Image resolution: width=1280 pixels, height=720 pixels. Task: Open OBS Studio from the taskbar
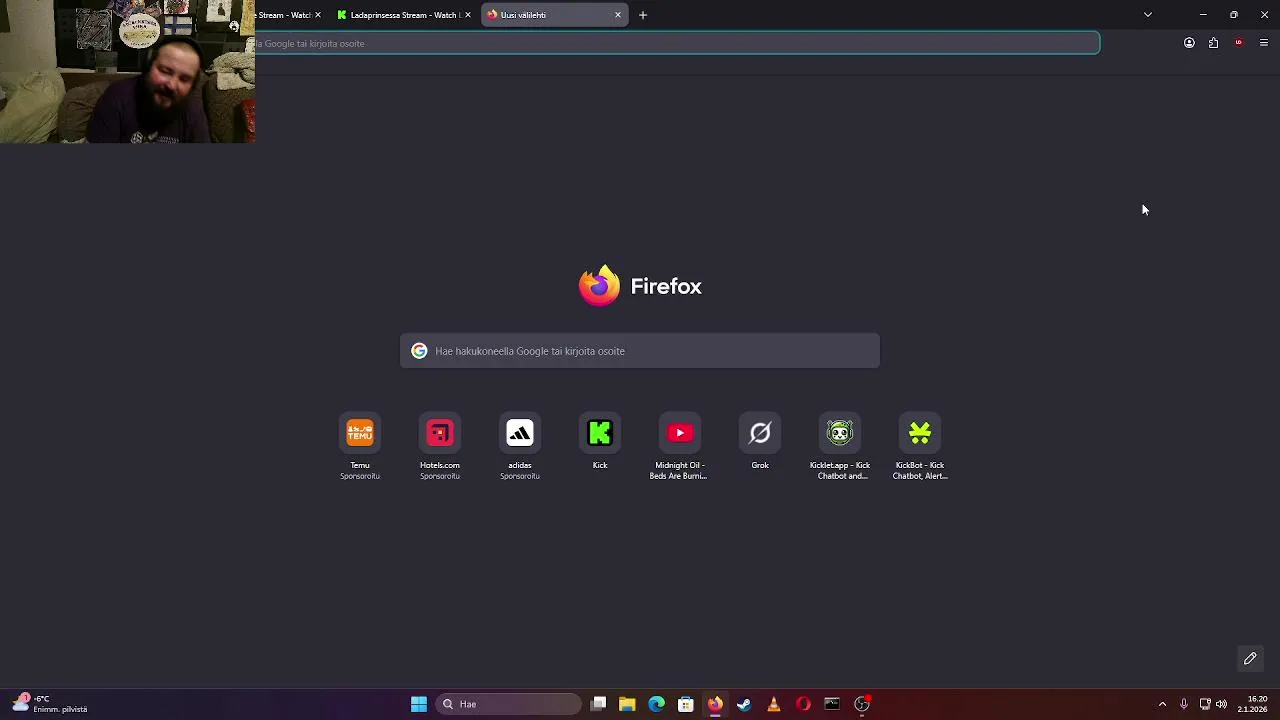862,704
